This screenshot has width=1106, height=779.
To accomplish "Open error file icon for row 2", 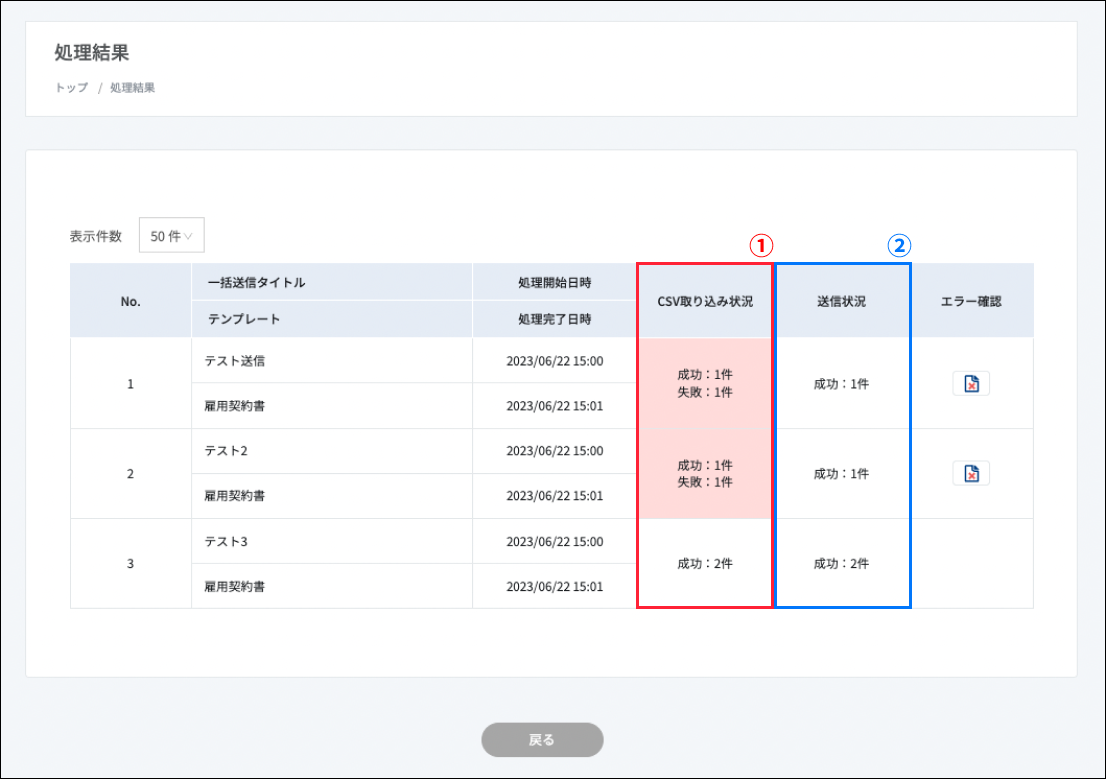I will point(971,474).
